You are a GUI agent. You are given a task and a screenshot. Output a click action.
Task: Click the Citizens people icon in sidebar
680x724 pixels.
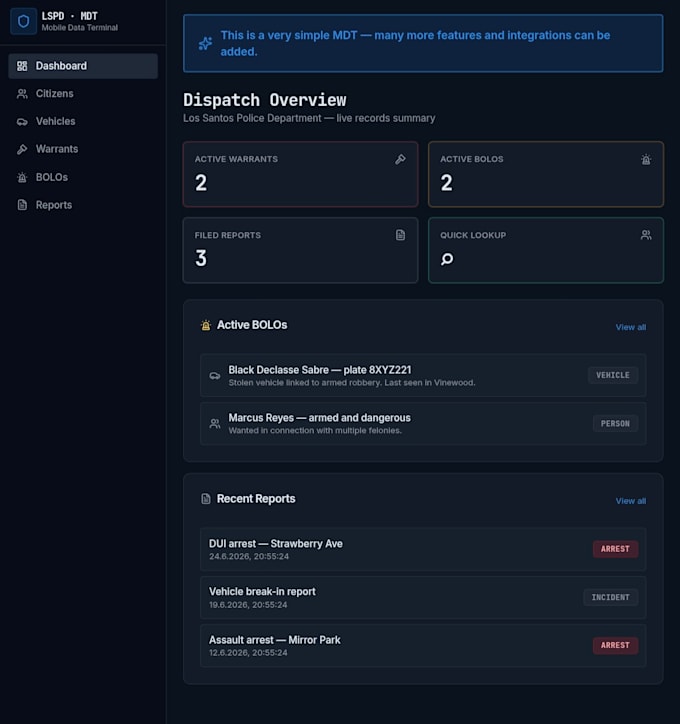tap(22, 94)
